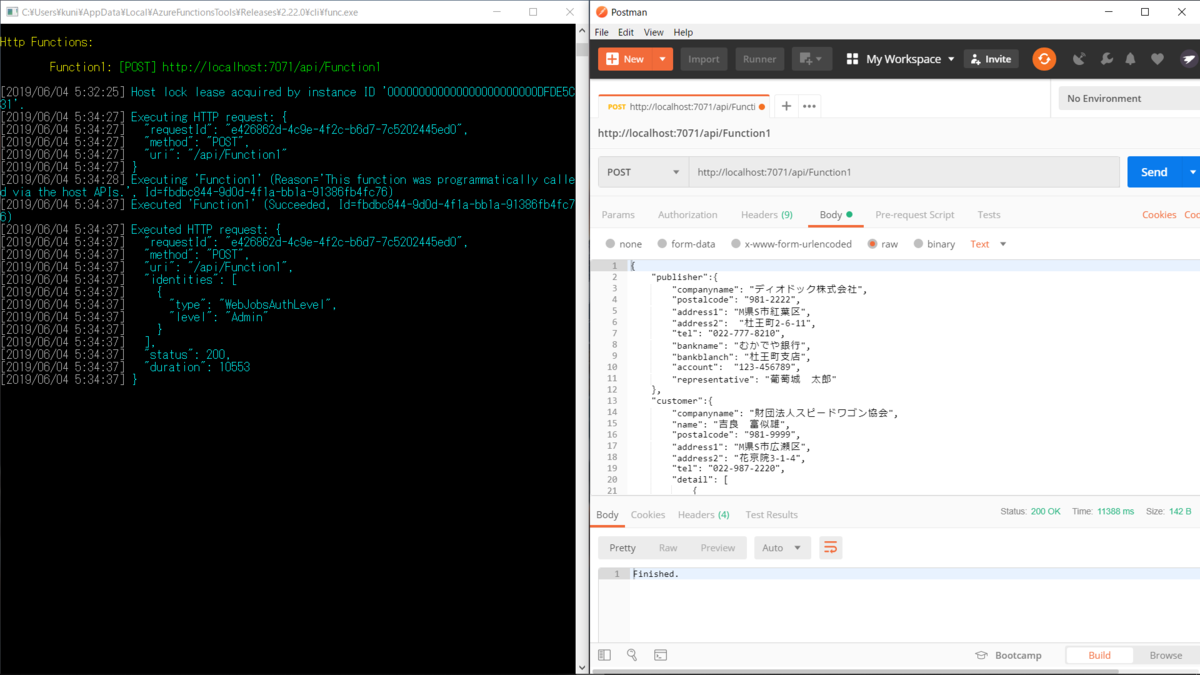Switch to the Pre-request Script tab
1200x675 pixels.
point(915,215)
